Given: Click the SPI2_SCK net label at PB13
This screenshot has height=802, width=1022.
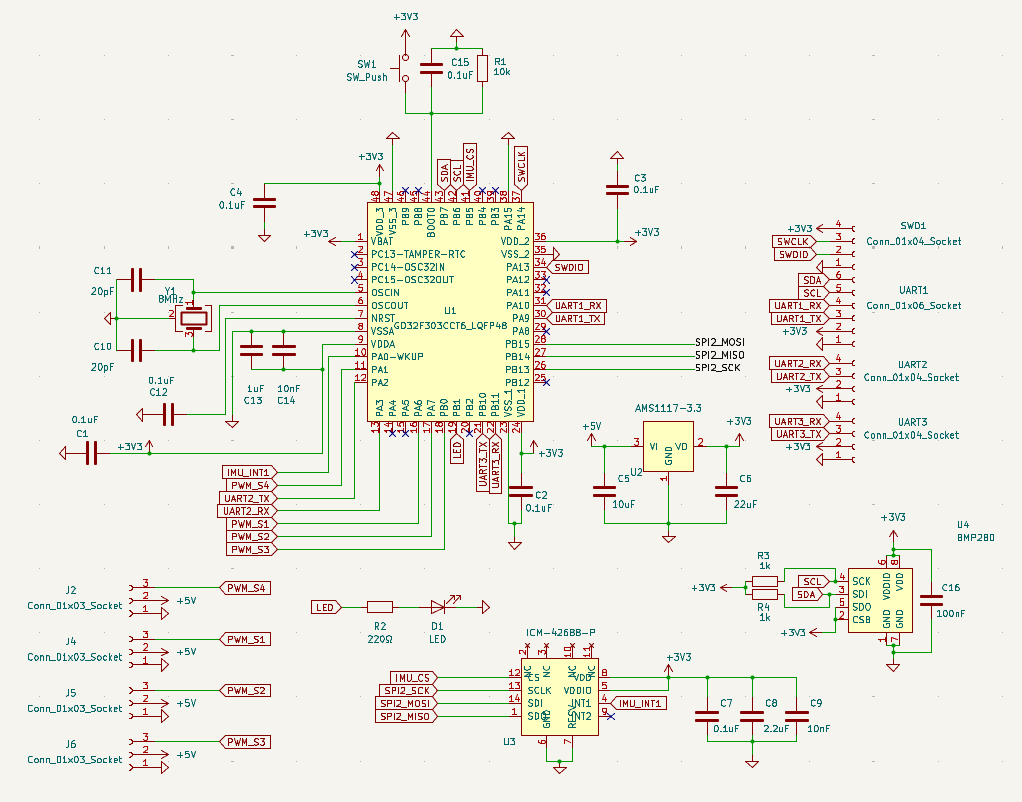Looking at the screenshot, I should (718, 368).
